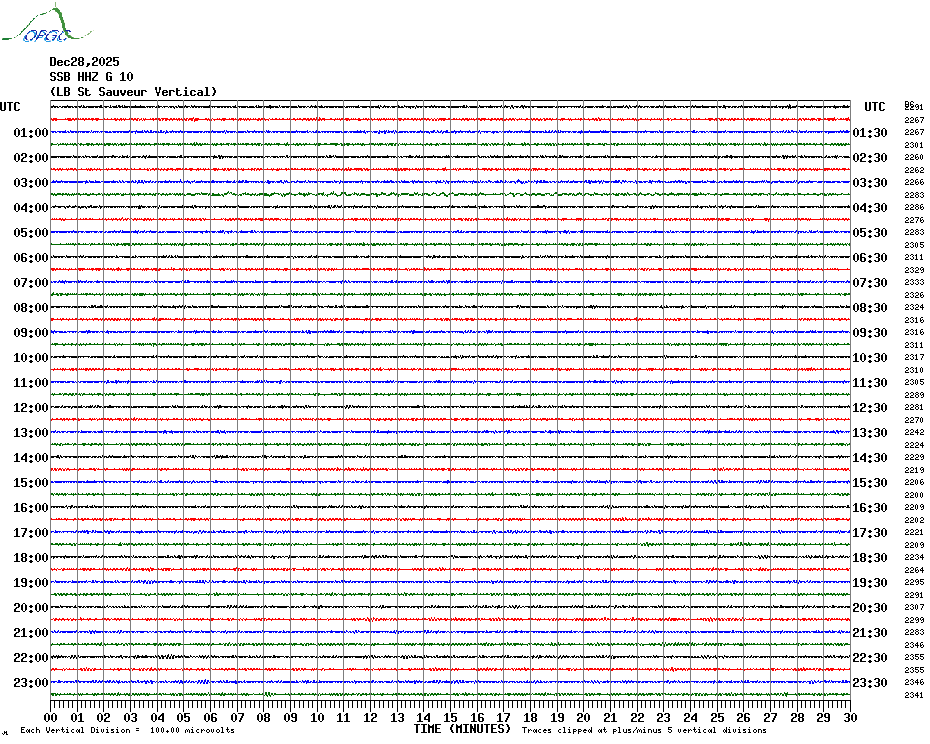Click the 20:30 right-side time label
The width and height of the screenshot is (930, 744).
pos(870,608)
